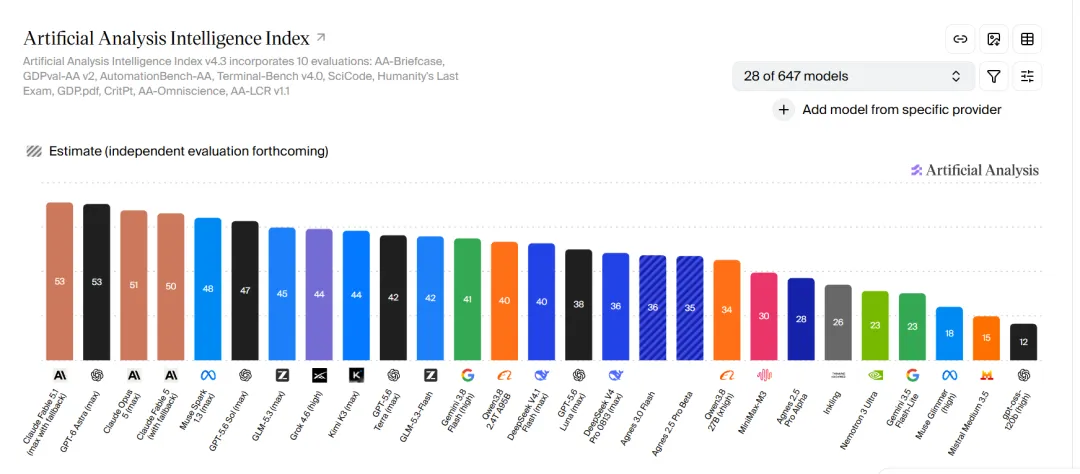
Task: Click the gpt-oss-120b bar showing 12
Action: 1024,342
